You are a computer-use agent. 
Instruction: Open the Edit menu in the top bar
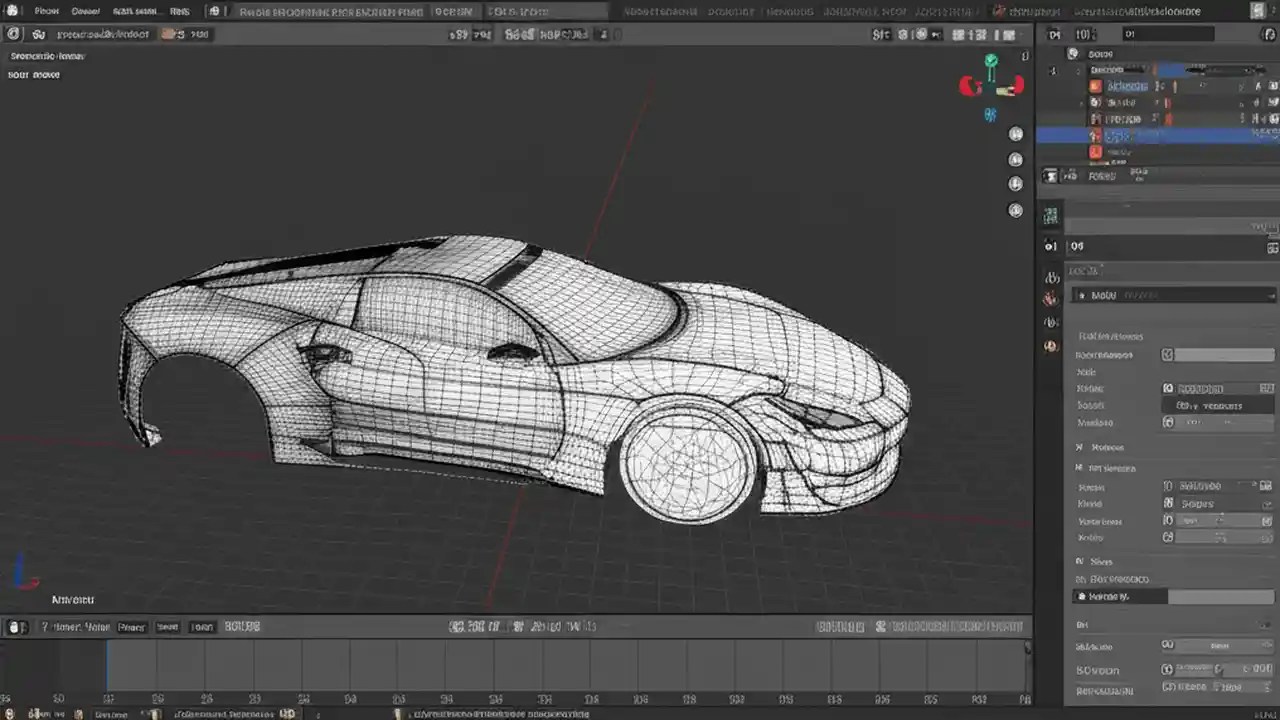coord(85,11)
